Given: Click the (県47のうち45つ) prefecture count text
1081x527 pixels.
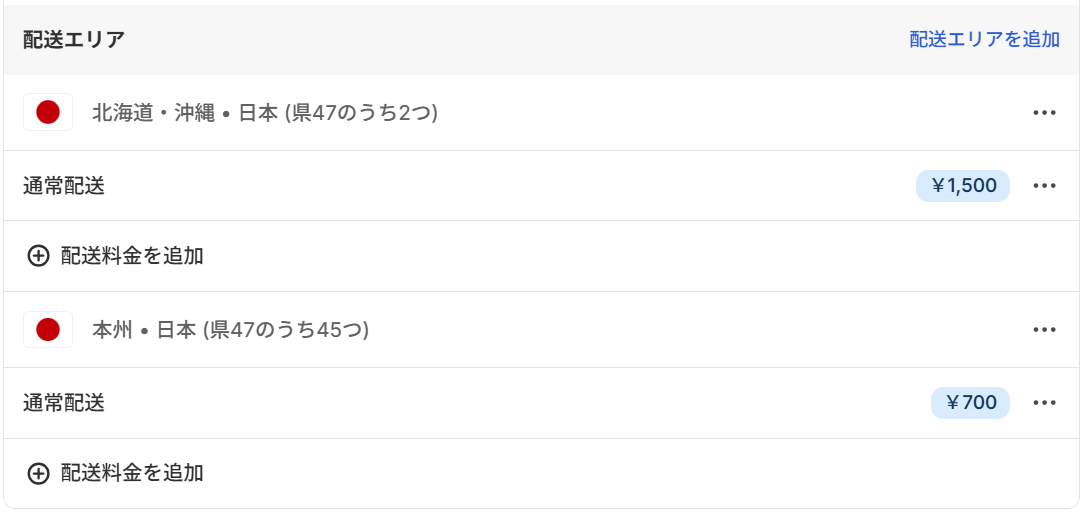Looking at the screenshot, I should pyautogui.click(x=286, y=330).
